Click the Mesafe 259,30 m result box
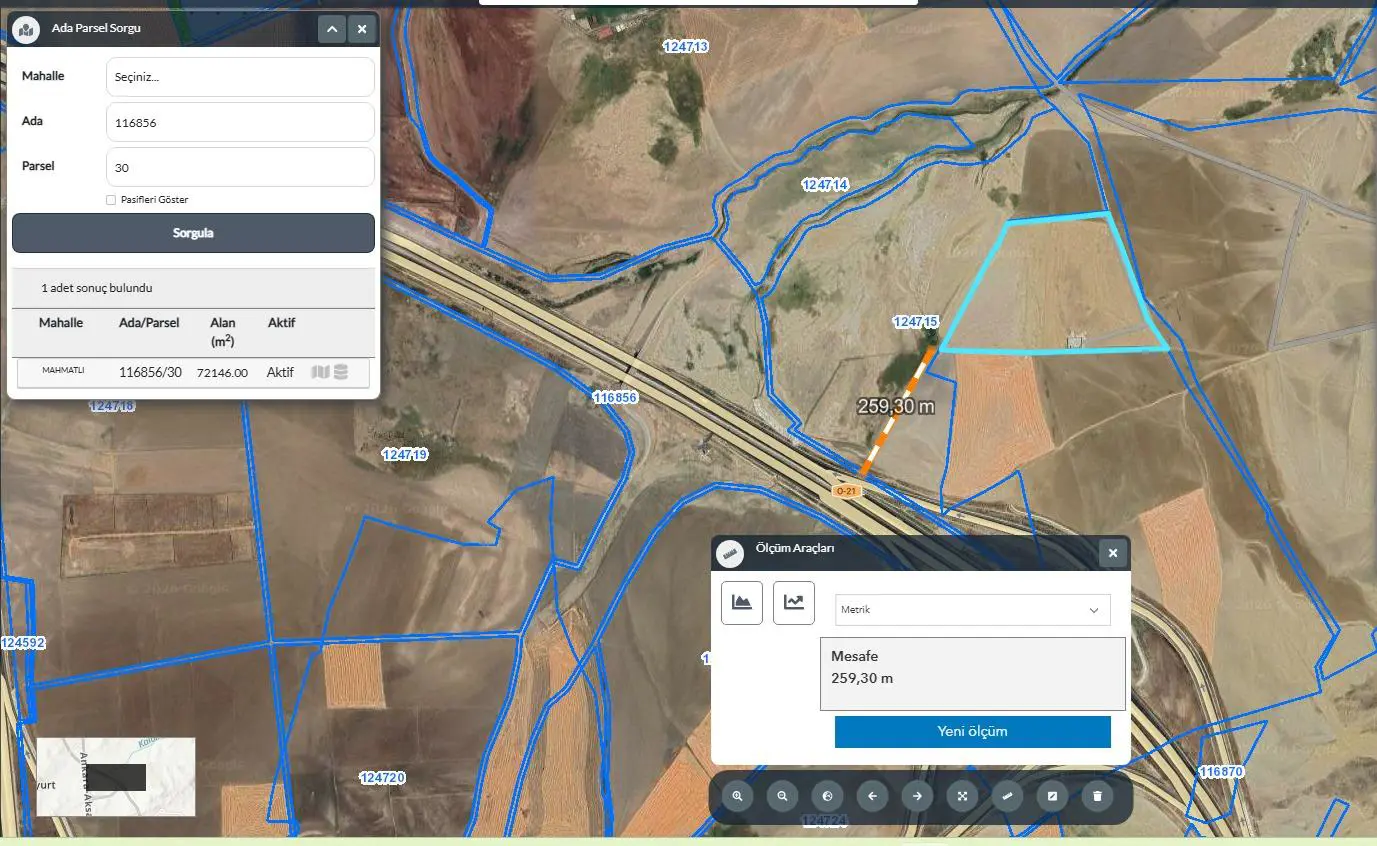The height and width of the screenshot is (846, 1377). 973,674
